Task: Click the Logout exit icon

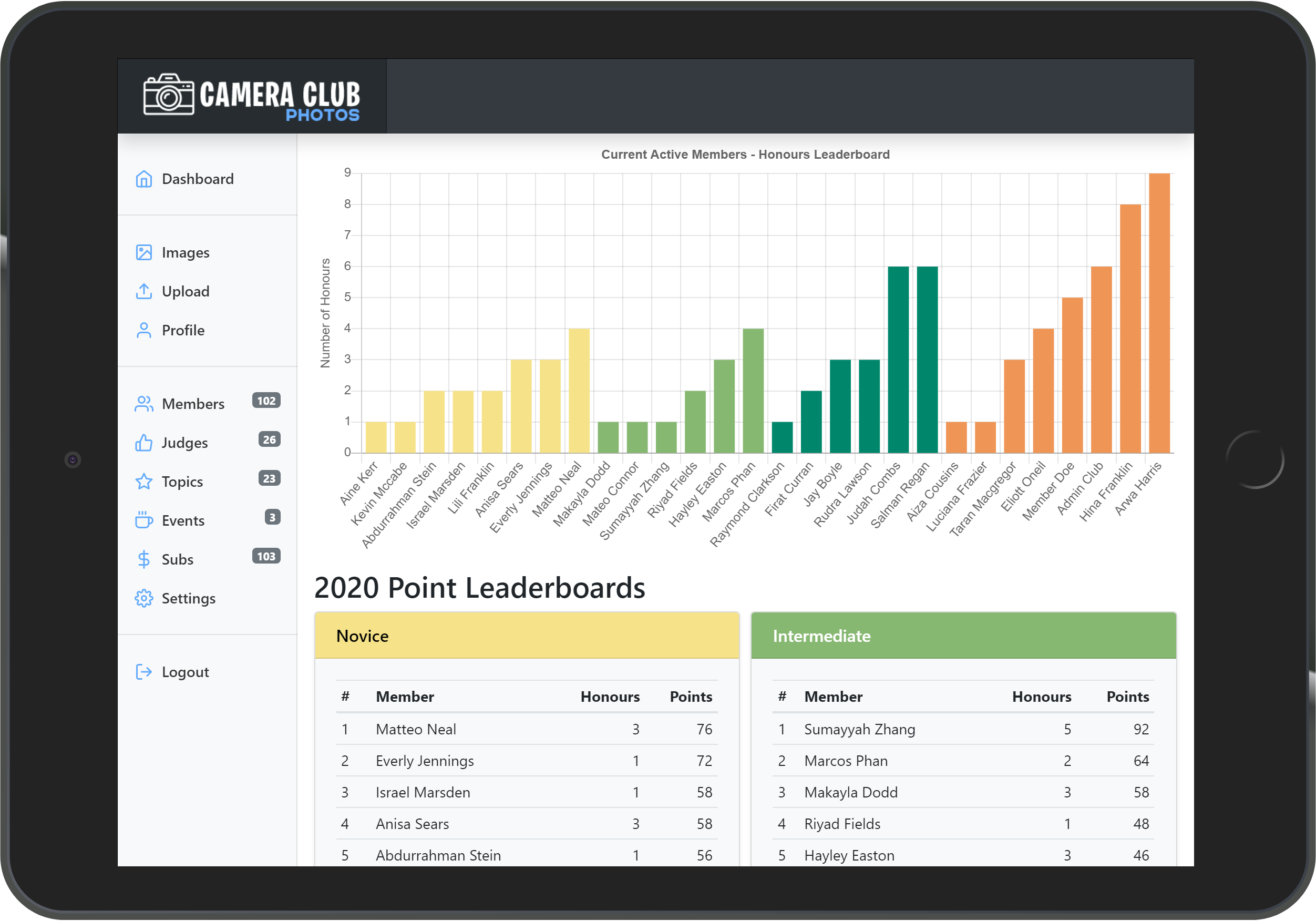Action: (143, 671)
